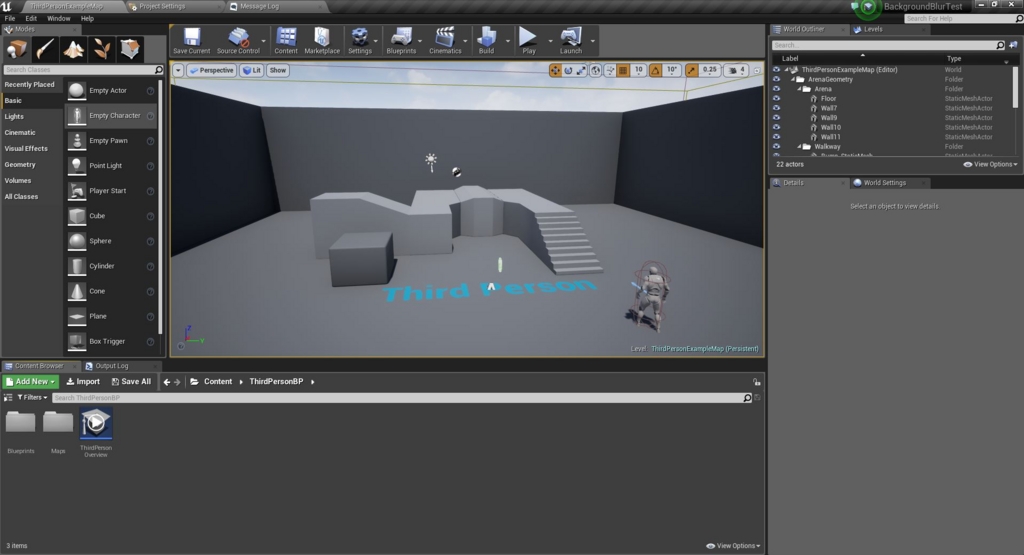Screen dimensions: 1024x555
Task: Toggle visibility of Wall7 actor
Action: point(776,108)
